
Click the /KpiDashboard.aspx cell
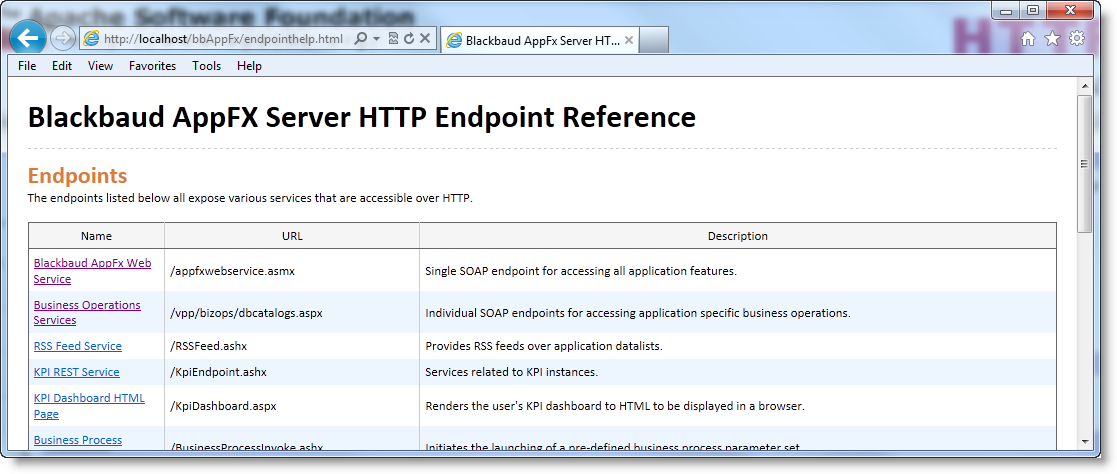tap(292, 406)
